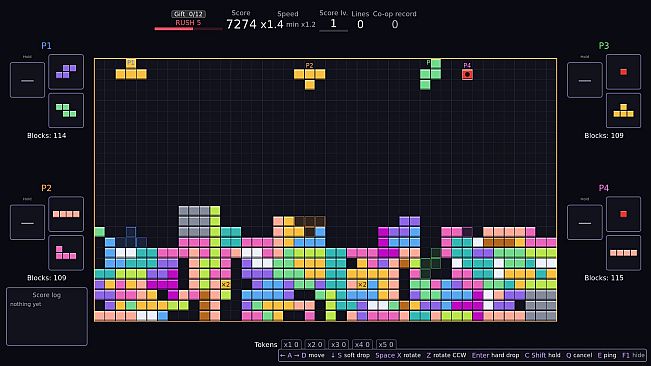Select P4's pink I-piece queued preview

[623, 253]
